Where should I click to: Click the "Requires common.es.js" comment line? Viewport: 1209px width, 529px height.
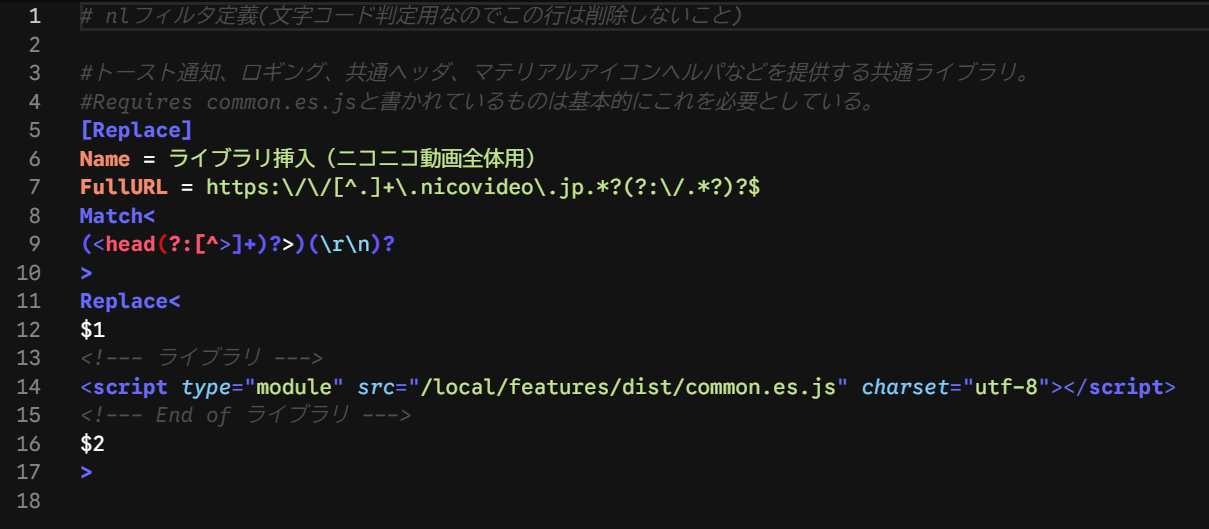pyautogui.click(x=475, y=101)
